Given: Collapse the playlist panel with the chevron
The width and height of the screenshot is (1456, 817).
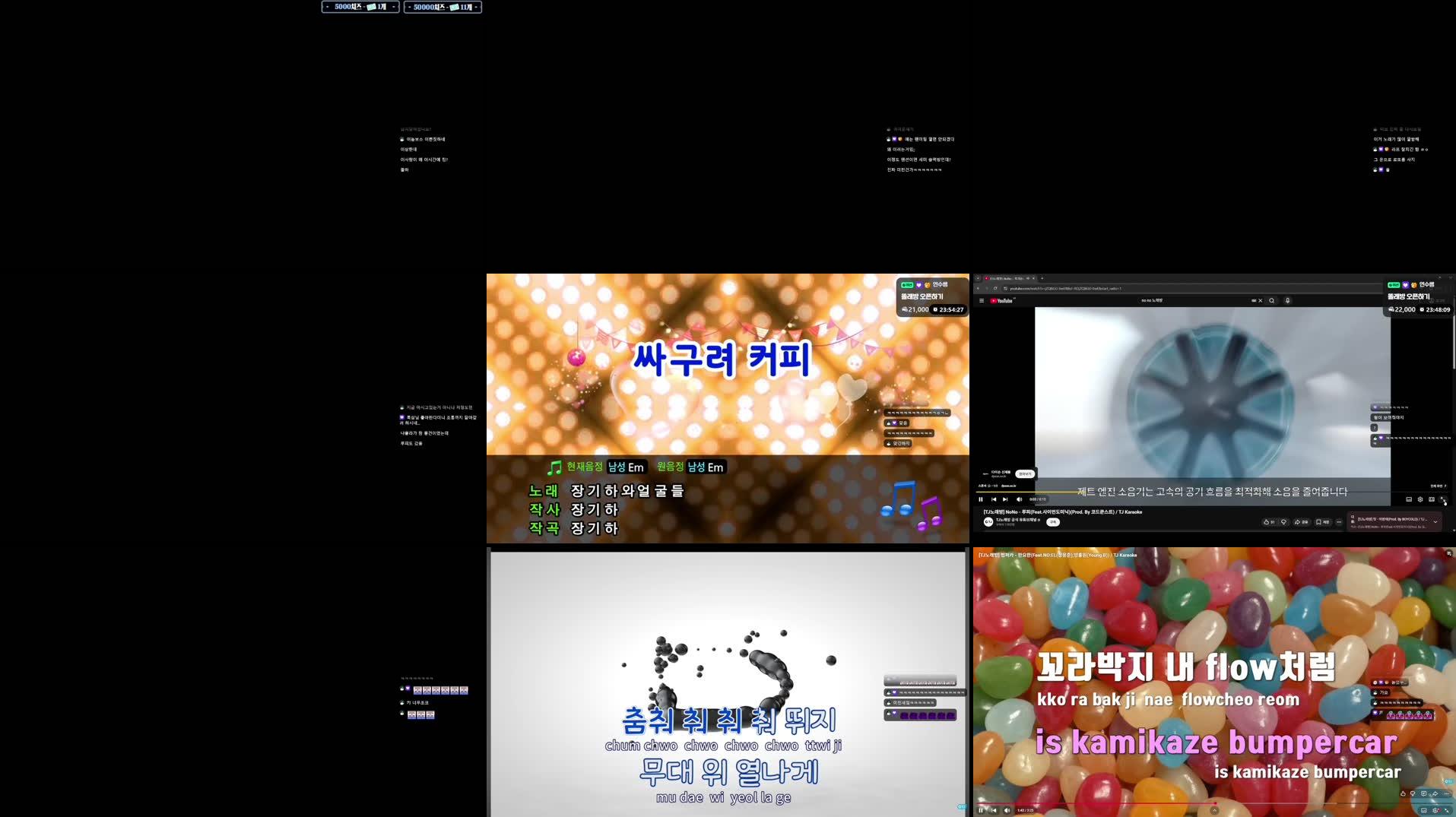Looking at the screenshot, I should point(1435,520).
